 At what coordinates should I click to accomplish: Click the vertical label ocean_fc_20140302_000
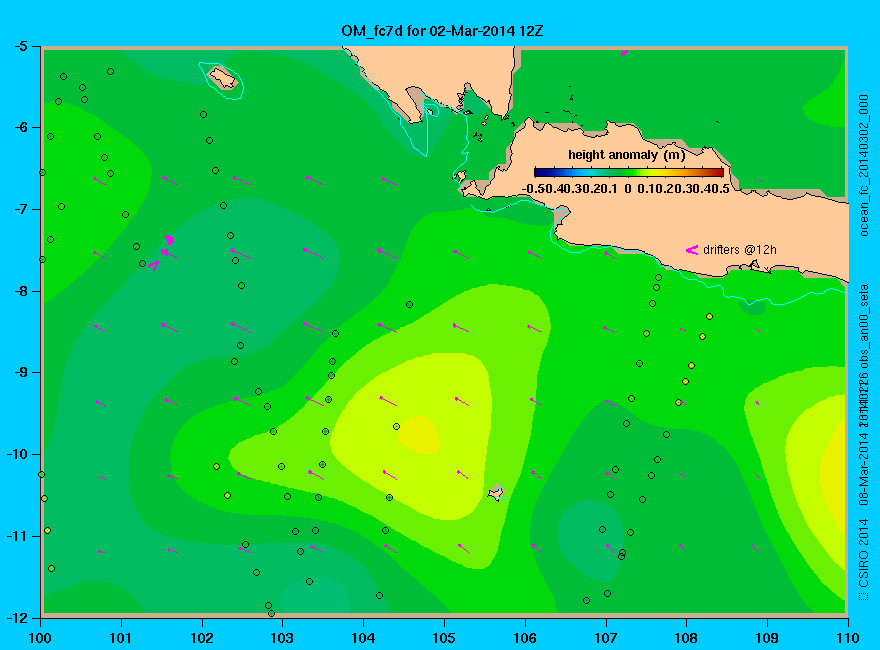pos(864,166)
